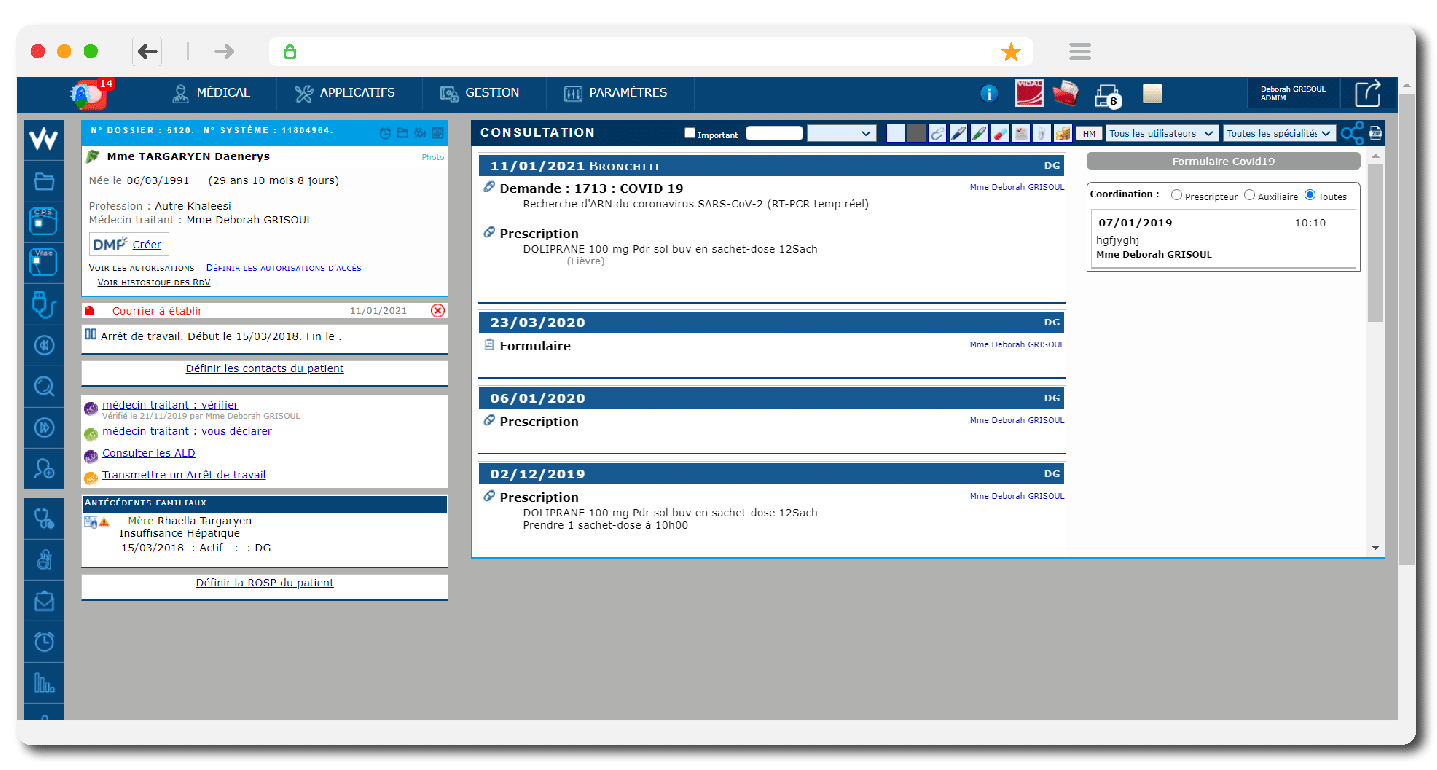The width and height of the screenshot is (1437, 770).
Task: Click the gold coins icon in toolbar
Action: click(x=1062, y=133)
